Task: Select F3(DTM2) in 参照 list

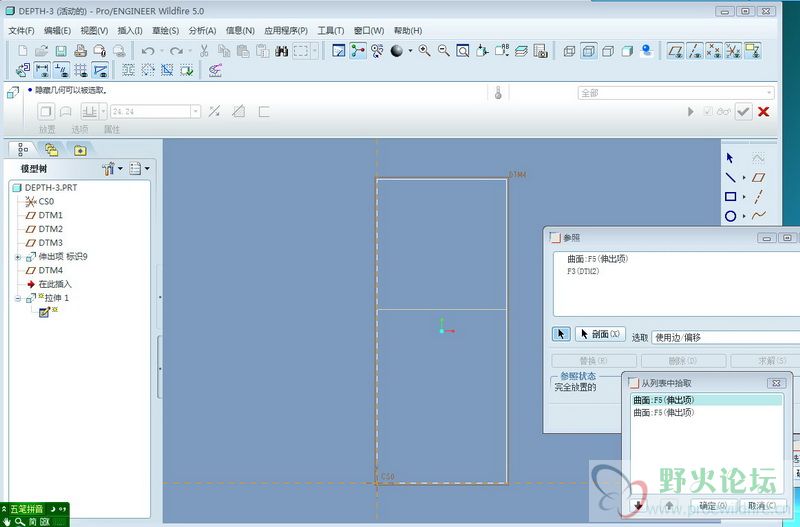Action: tap(583, 271)
